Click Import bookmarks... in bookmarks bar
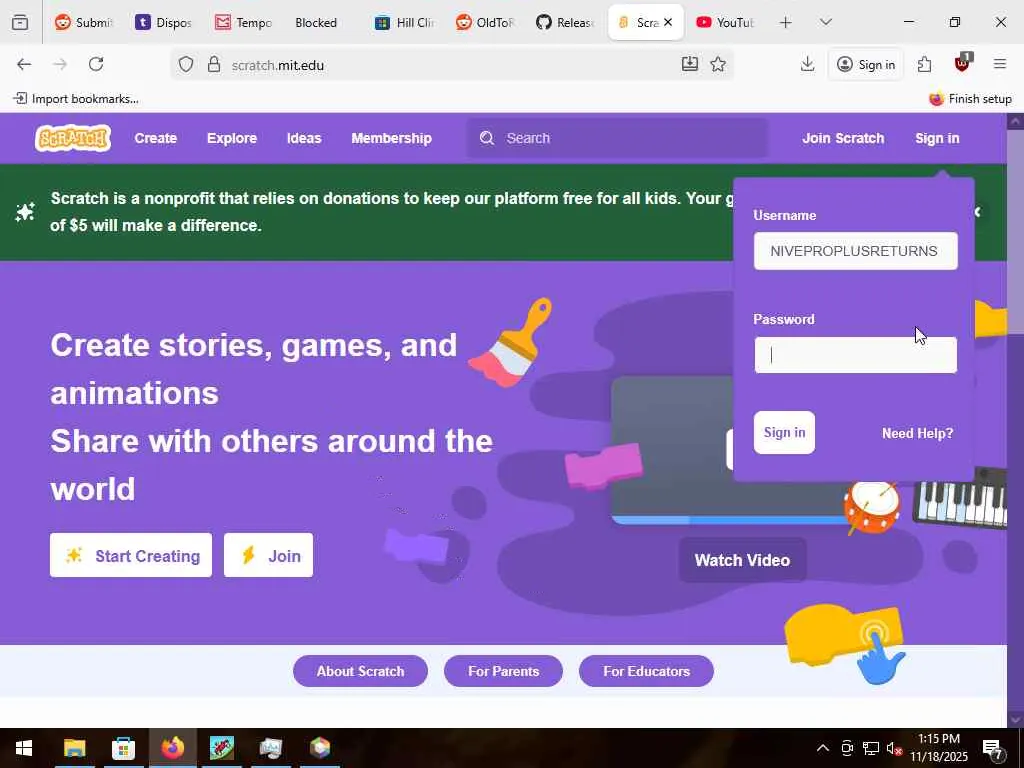This screenshot has height=768, width=1024. 76,99
